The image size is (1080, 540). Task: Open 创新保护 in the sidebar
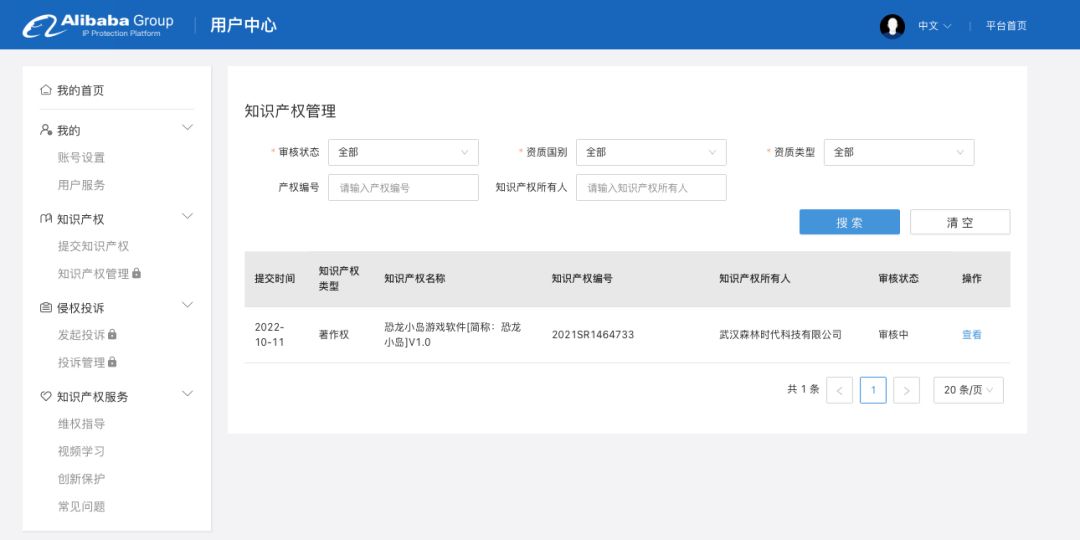pyautogui.click(x=81, y=479)
